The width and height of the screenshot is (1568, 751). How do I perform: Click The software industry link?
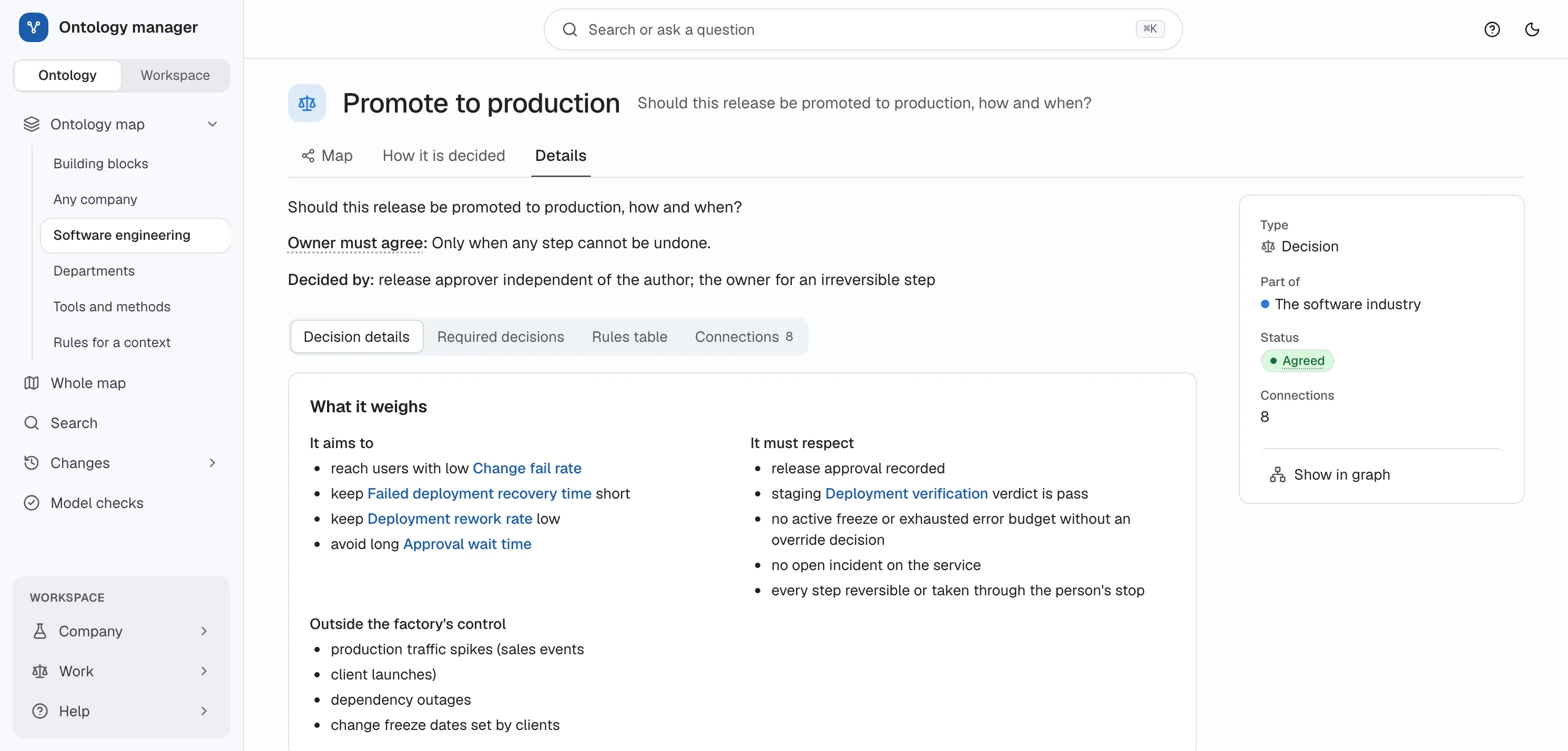[1348, 305]
